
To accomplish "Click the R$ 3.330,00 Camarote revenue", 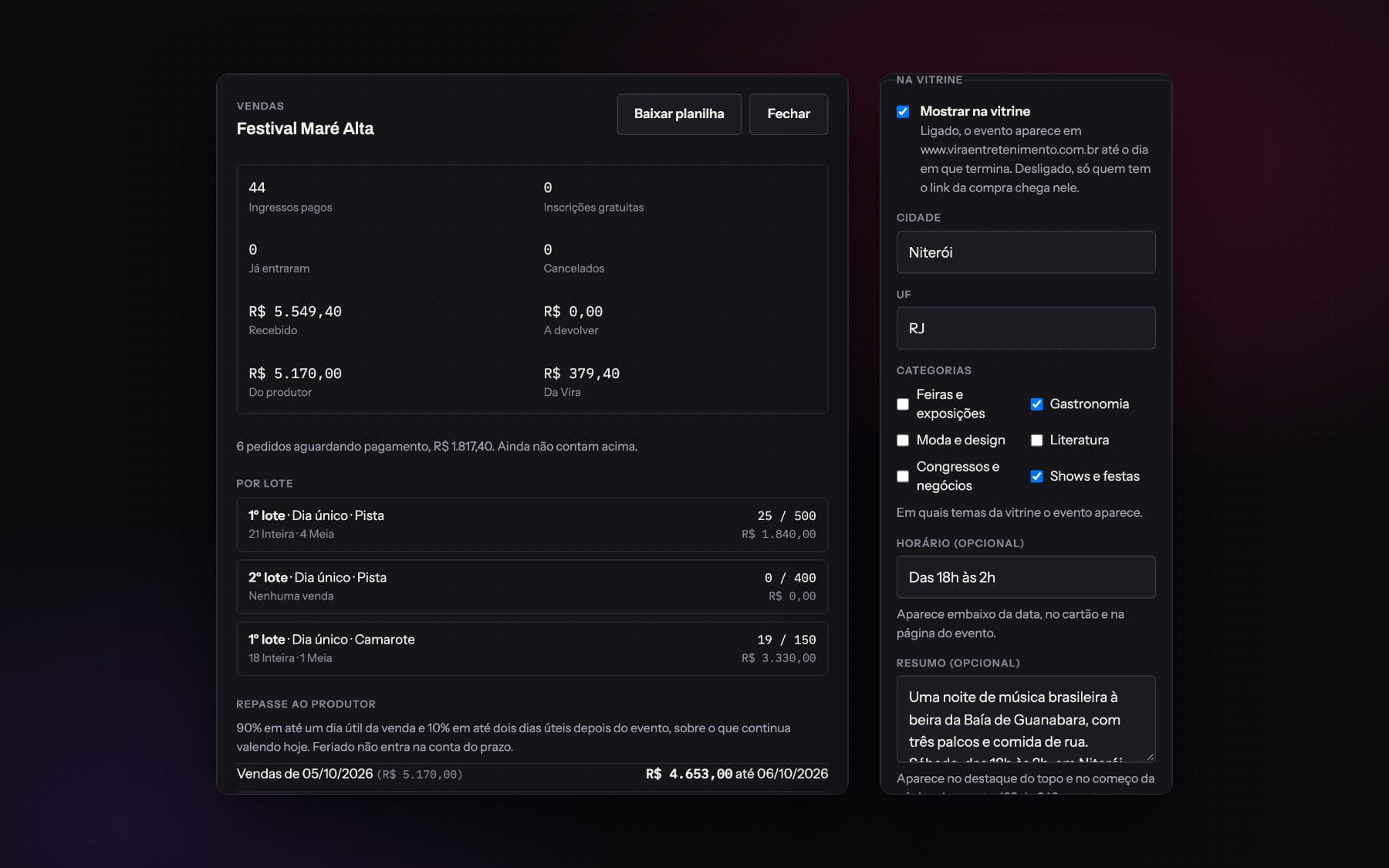I will tap(779, 658).
